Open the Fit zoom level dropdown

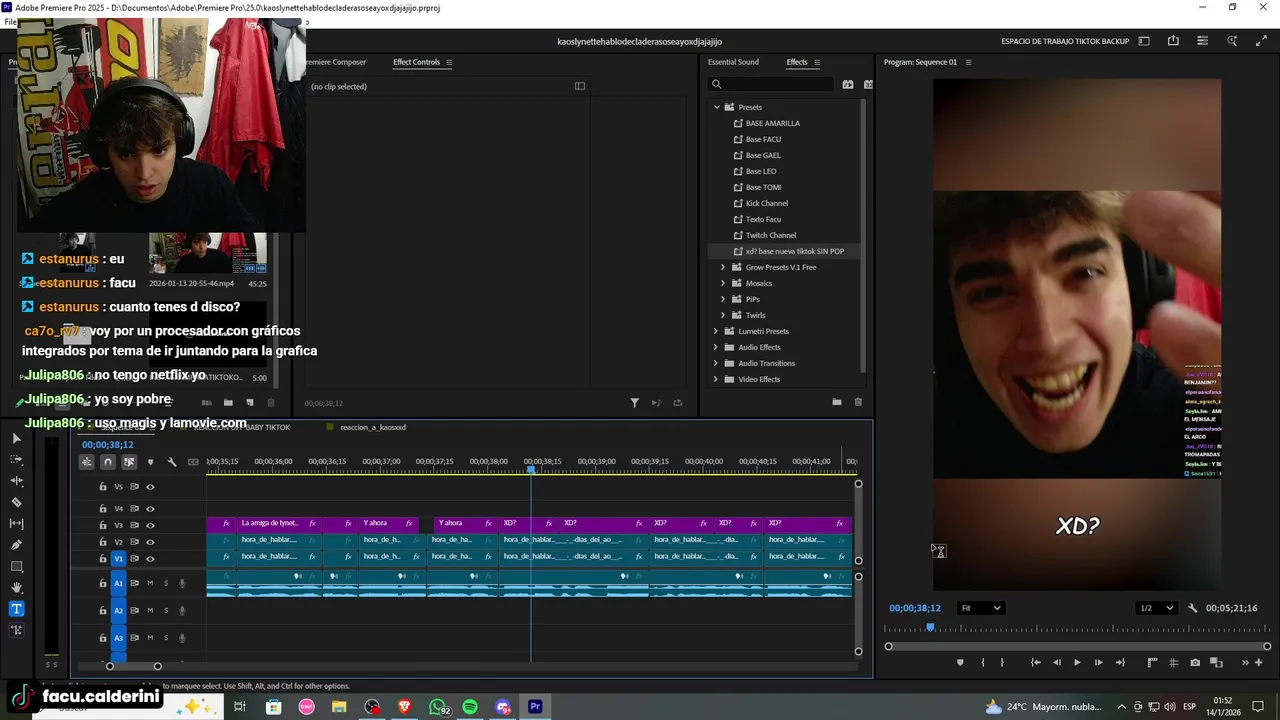(x=980, y=608)
